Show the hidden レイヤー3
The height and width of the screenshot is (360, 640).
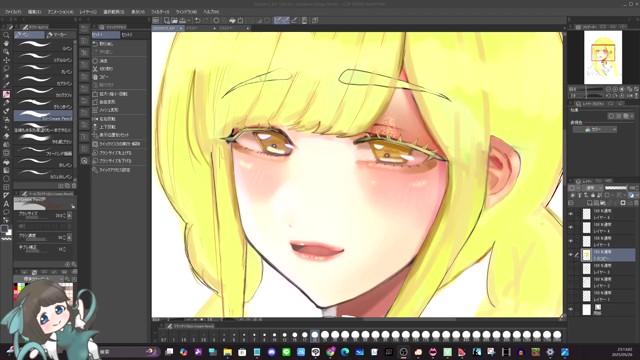point(571,269)
